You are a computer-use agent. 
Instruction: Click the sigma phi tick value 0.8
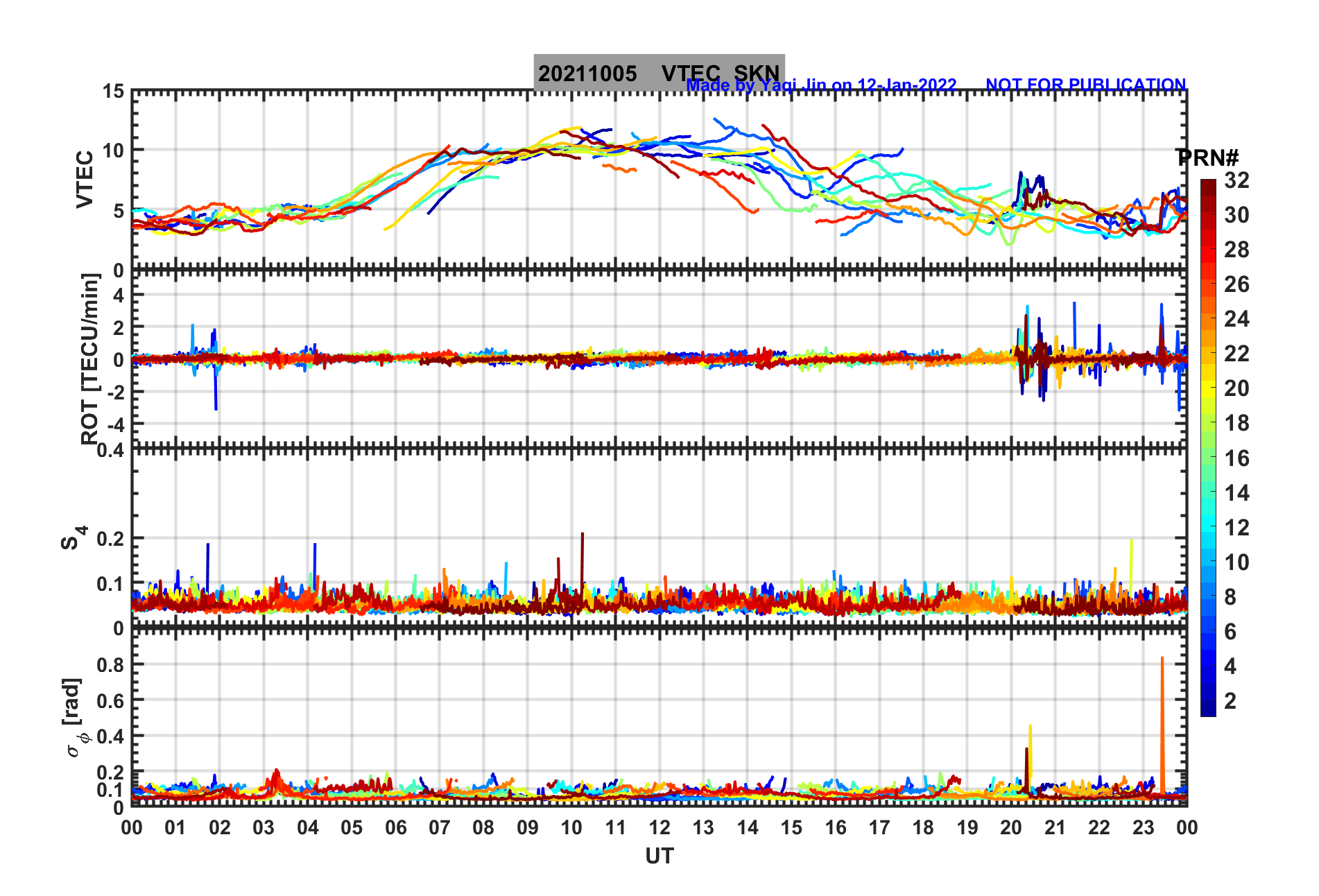110,664
